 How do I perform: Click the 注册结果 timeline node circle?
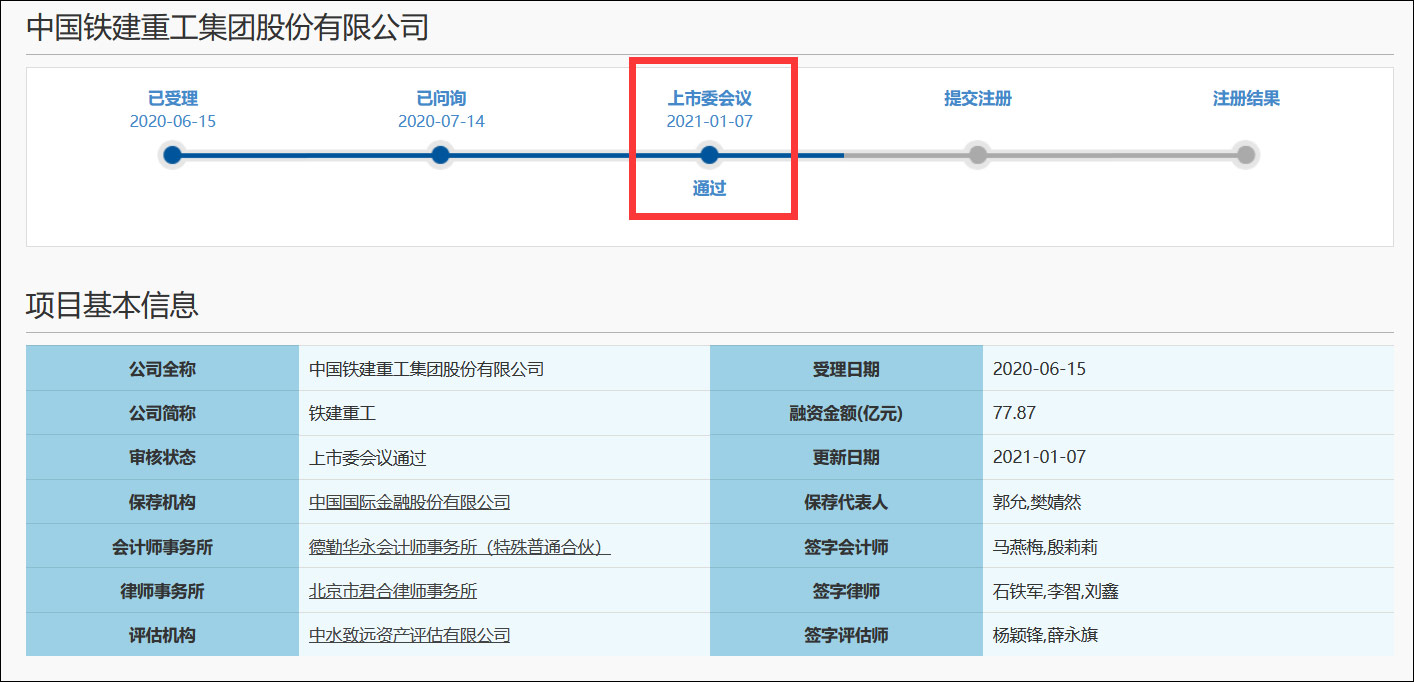[x=1245, y=155]
